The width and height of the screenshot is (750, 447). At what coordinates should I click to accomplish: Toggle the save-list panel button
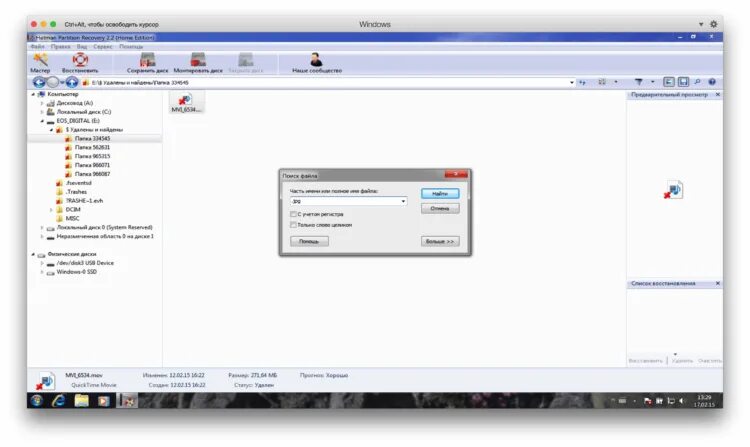(684, 82)
